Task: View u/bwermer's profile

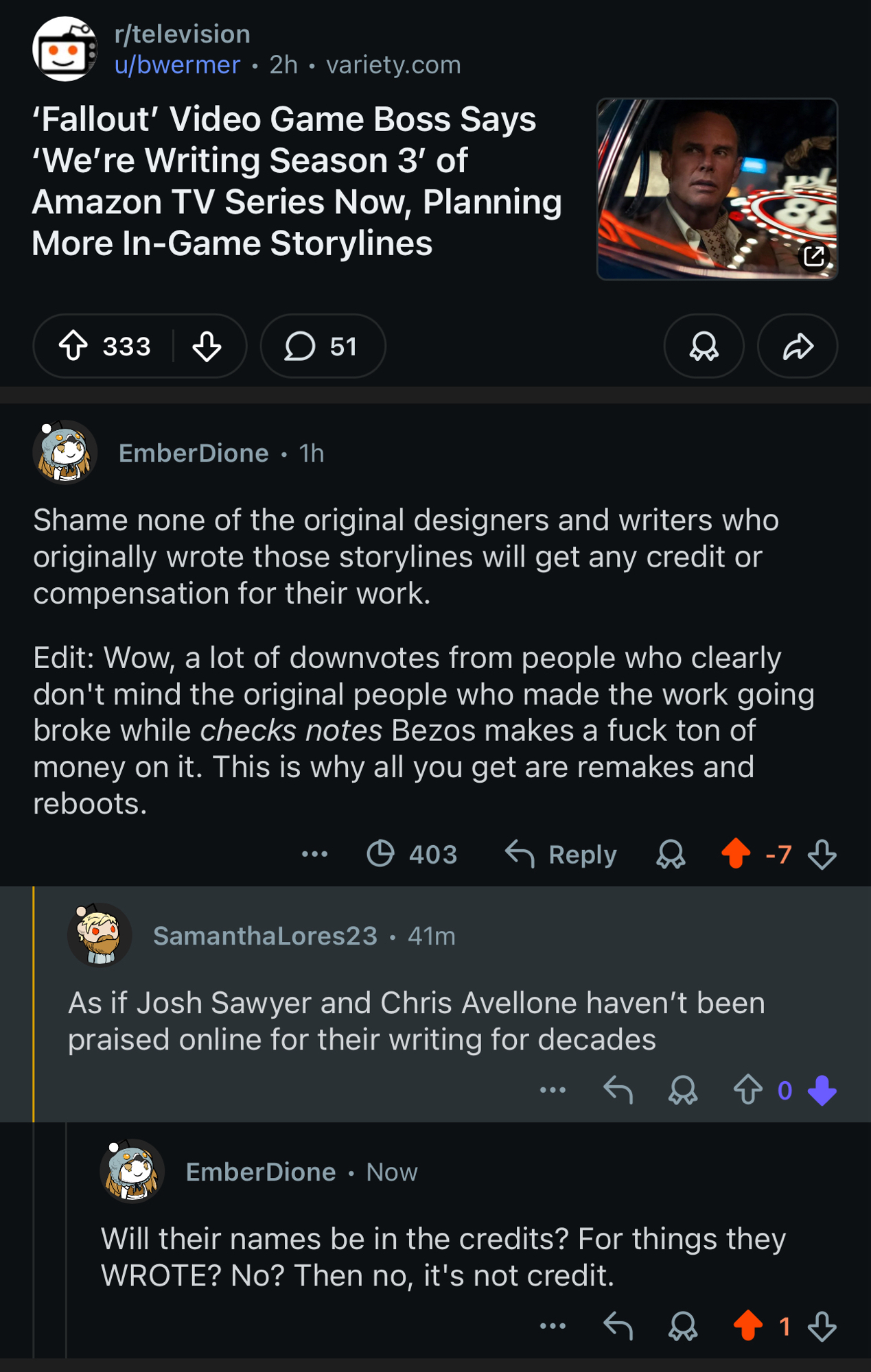Action: [177, 65]
